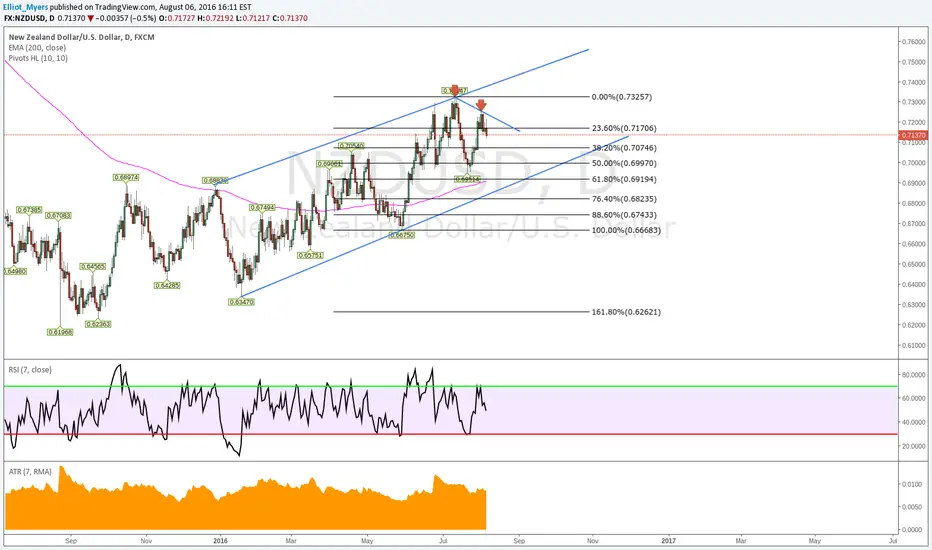Viewport: 932px width, 550px height.
Task: Click the 61.80%(0.69194) Fibonacci label
Action: 624,179
